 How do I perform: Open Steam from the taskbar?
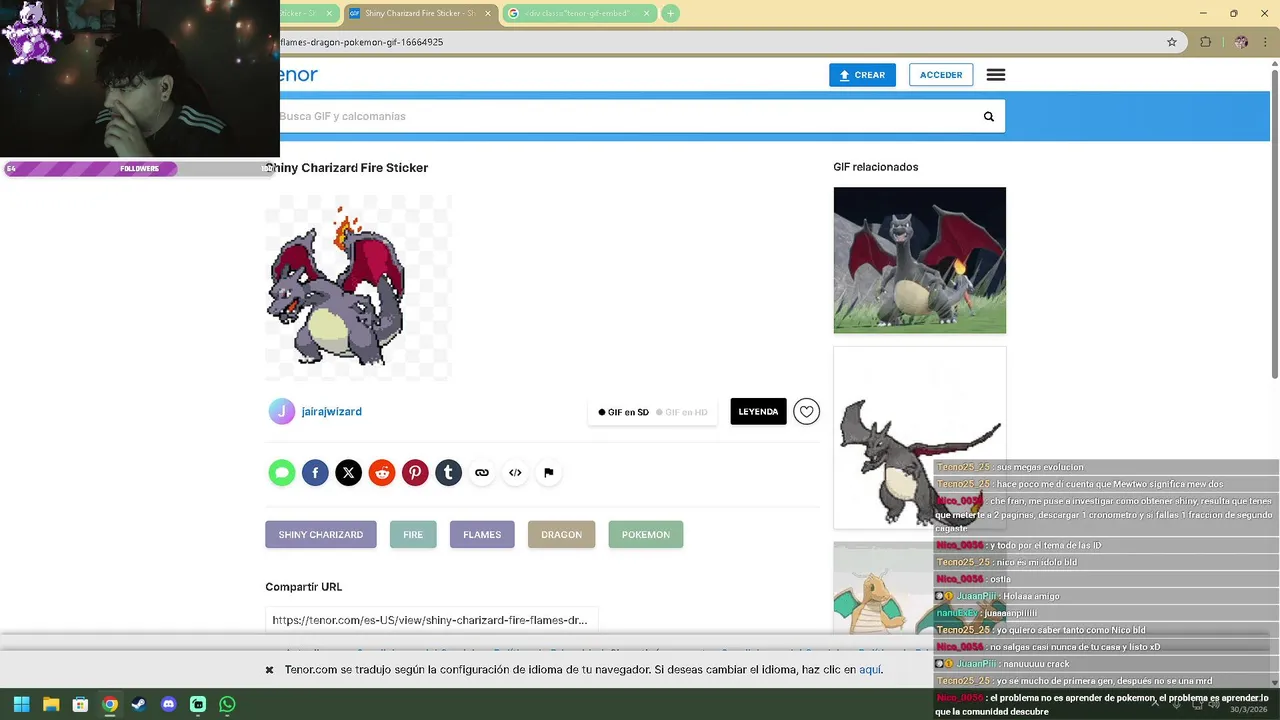tap(139, 704)
